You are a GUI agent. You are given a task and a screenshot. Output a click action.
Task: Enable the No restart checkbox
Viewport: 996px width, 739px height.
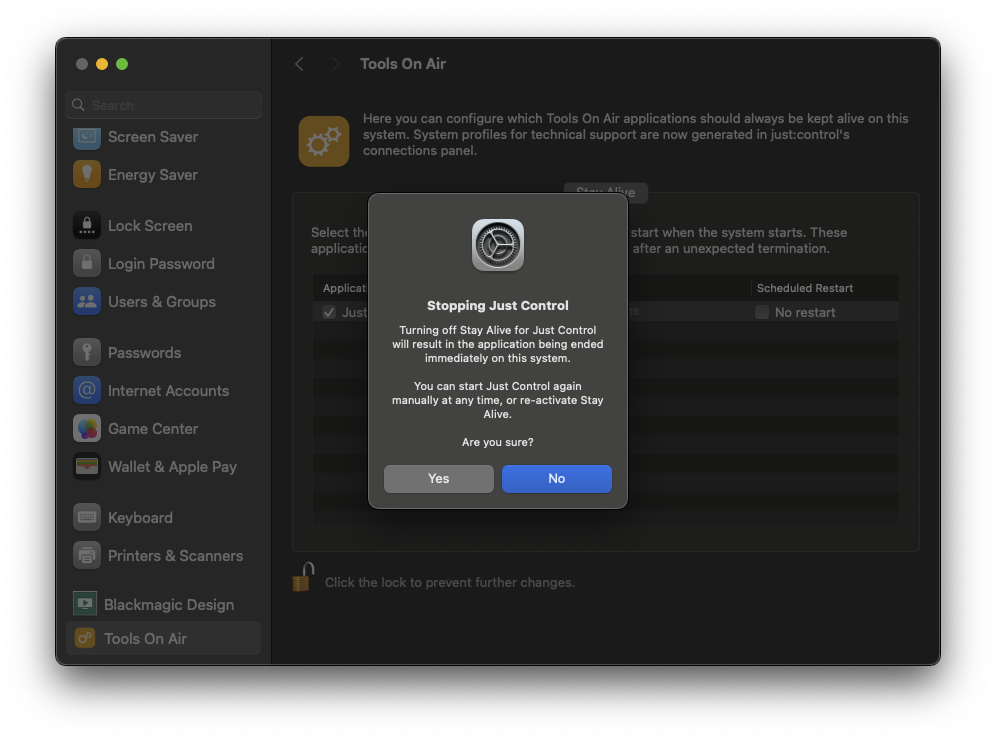coord(762,312)
